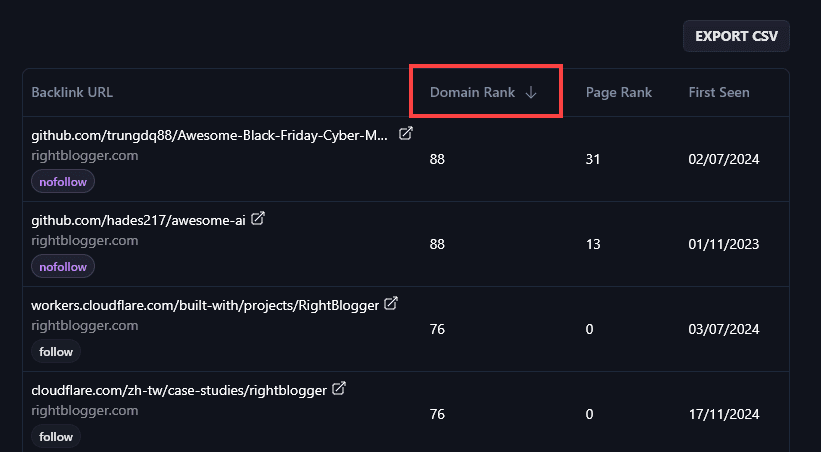Click follow badge in workers.cloudflare.com row
Image resolution: width=821 pixels, height=452 pixels.
coord(56,352)
